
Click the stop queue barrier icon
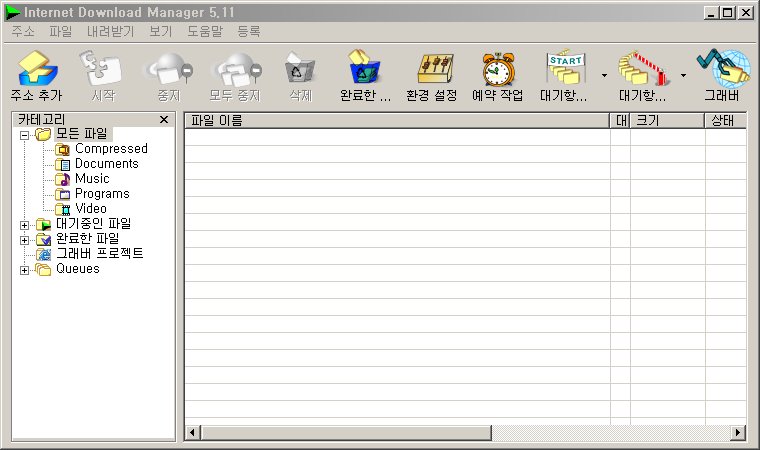tap(642, 68)
